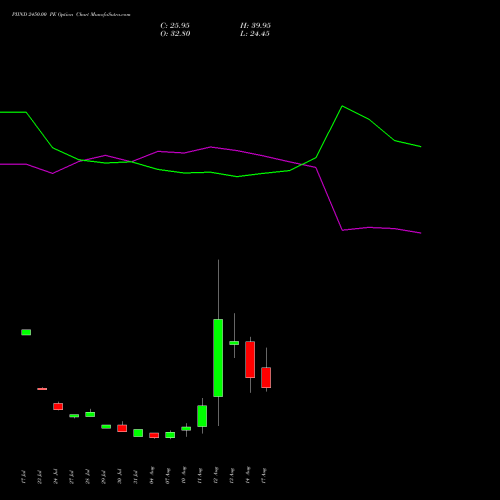Viewport: 500px width, 500px height.
Task: Click the small green candlestick for 13 Aug
Action: pyautogui.click(x=234, y=343)
